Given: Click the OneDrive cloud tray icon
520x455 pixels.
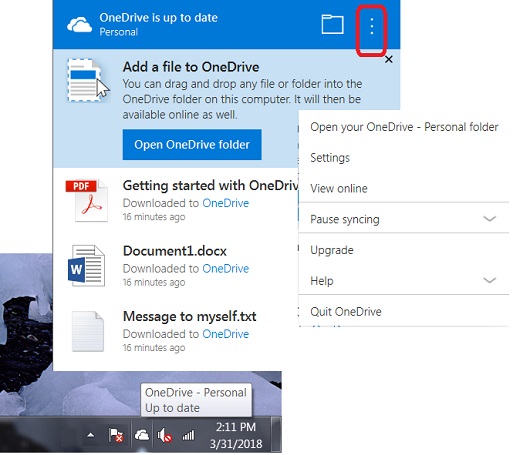Looking at the screenshot, I should [x=142, y=435].
